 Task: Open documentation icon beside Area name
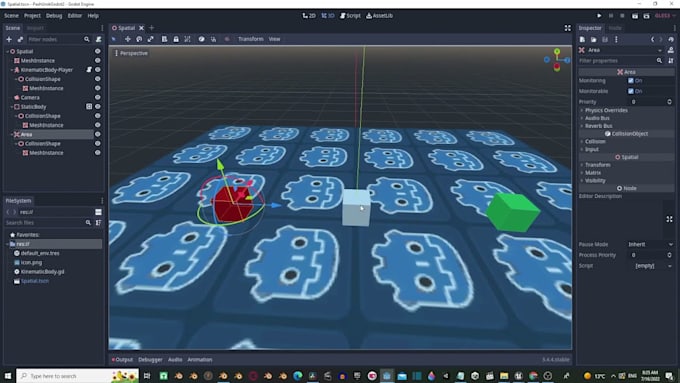[x=671, y=50]
